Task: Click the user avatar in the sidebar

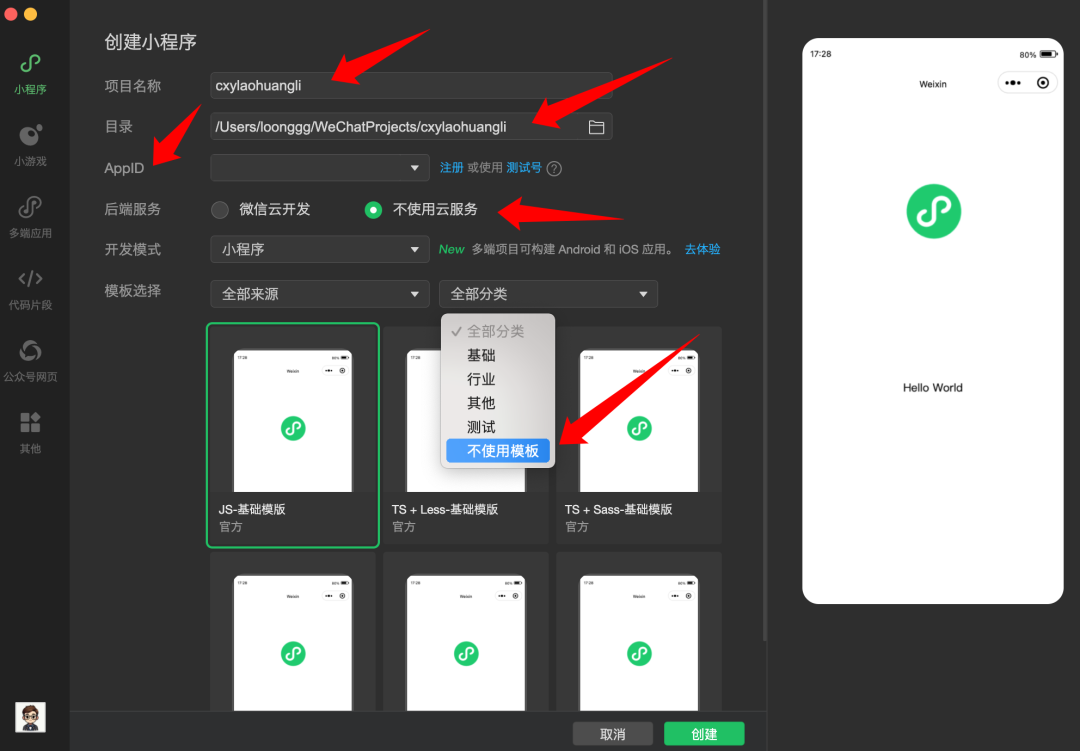Action: (30, 717)
